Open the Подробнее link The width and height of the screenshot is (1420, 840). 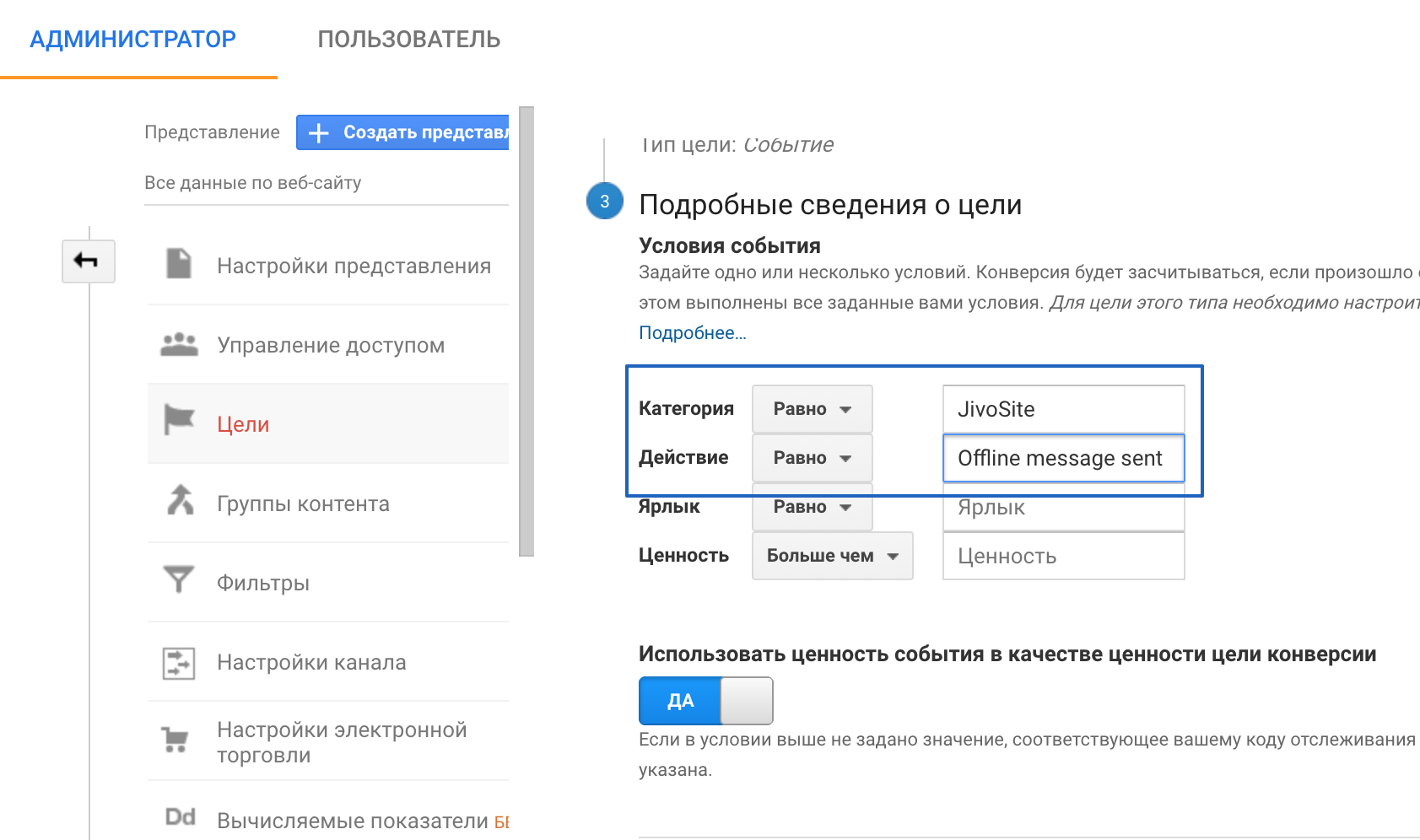(693, 333)
